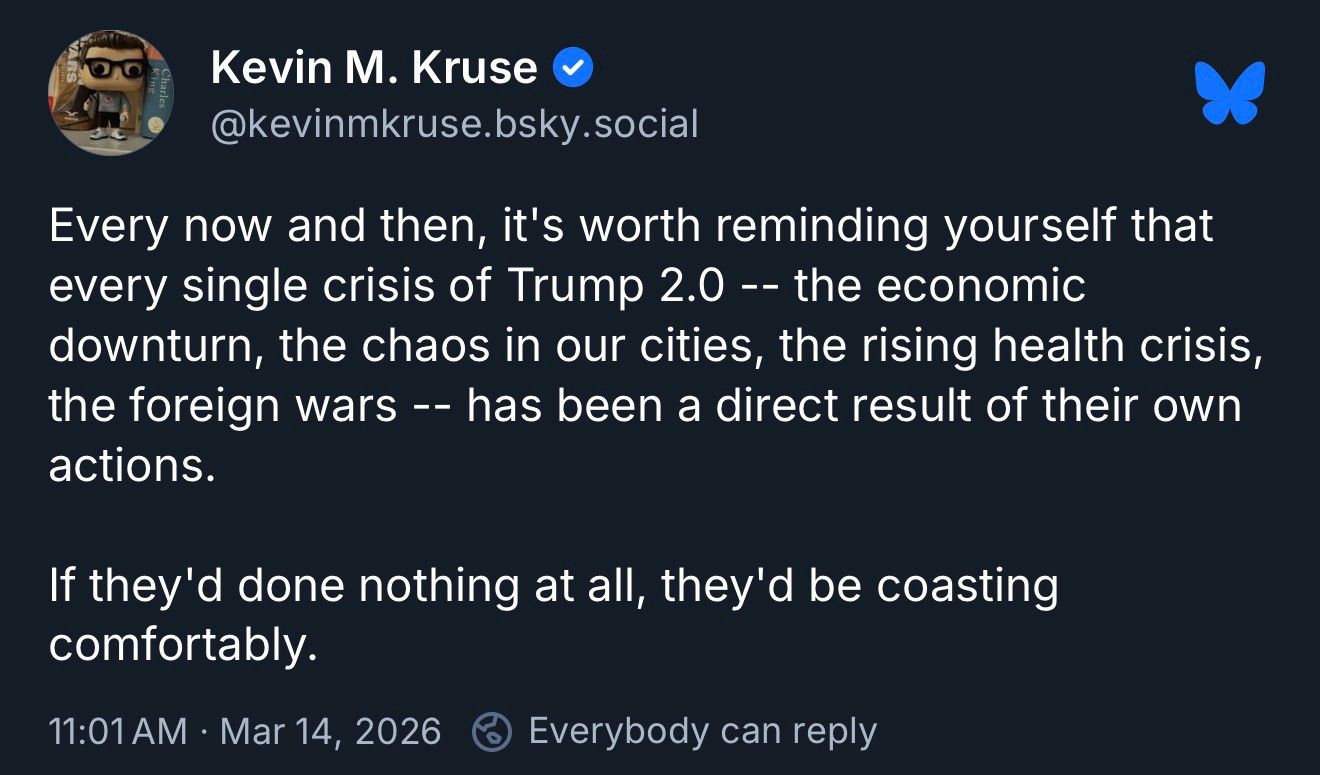Viewport: 1320px width, 775px height.
Task: Click the Kevin M. Kruse display name
Action: pyautogui.click(x=374, y=68)
